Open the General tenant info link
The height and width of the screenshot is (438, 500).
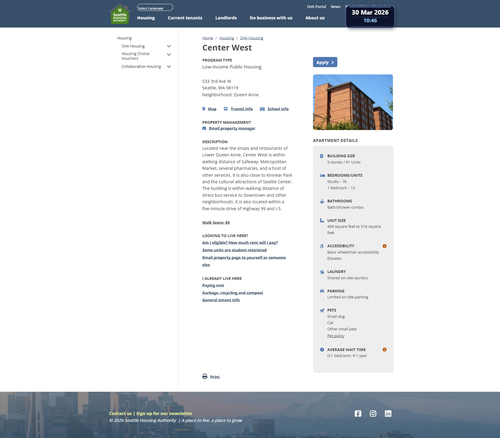(221, 300)
